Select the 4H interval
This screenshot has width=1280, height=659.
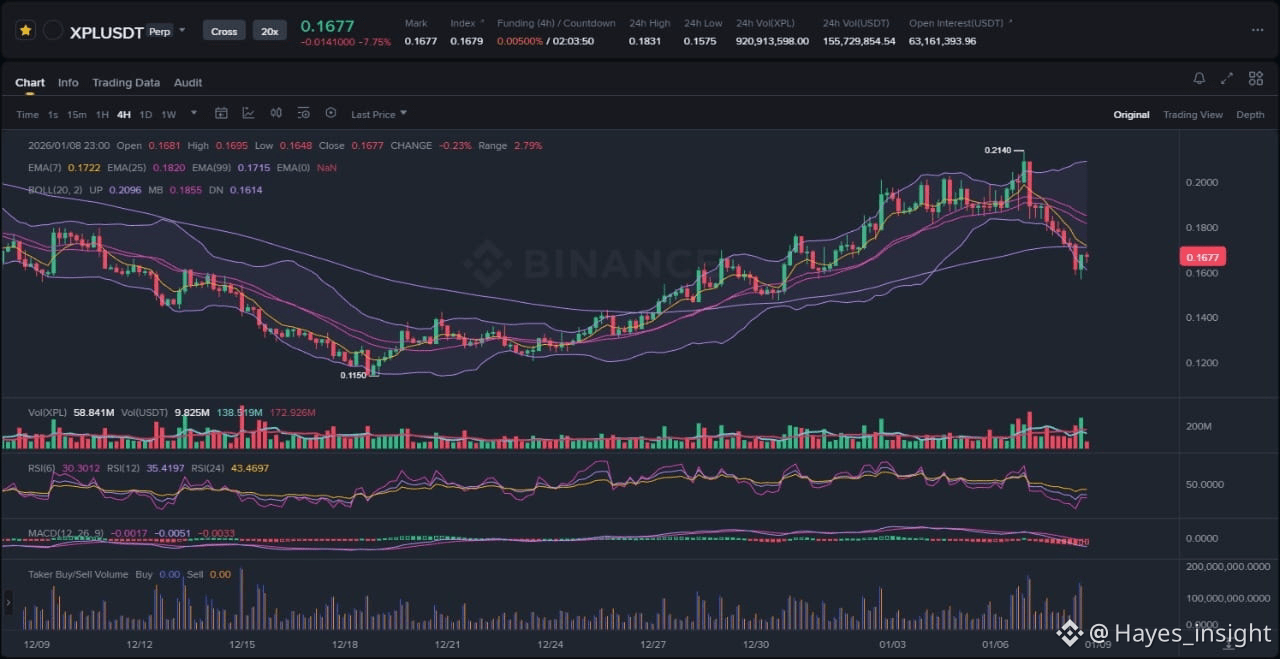[124, 114]
